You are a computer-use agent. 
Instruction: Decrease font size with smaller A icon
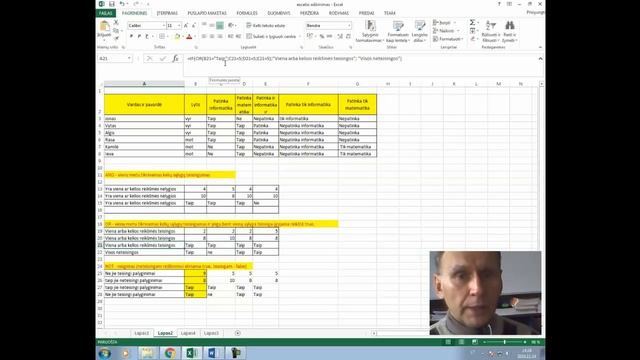[193, 25]
